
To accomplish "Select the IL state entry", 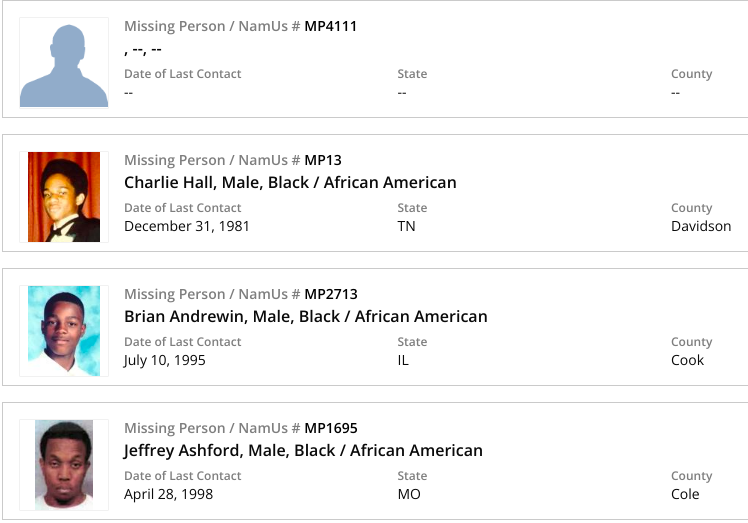I will coord(403,360).
